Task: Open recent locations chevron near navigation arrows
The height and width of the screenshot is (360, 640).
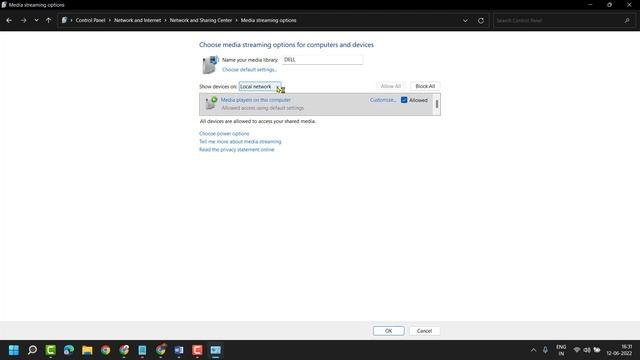Action: click(36, 20)
